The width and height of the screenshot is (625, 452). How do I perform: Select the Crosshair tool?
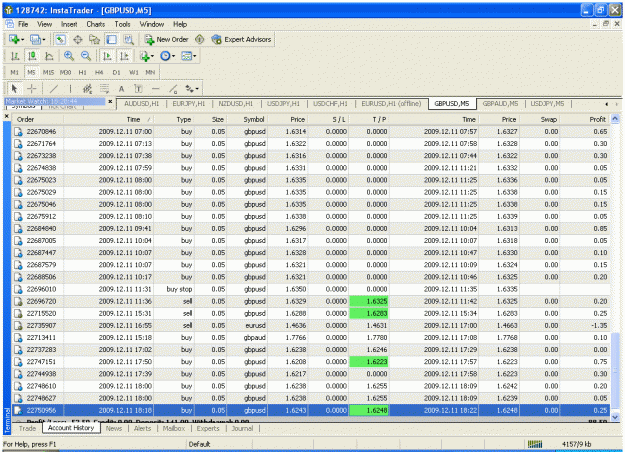coord(32,88)
